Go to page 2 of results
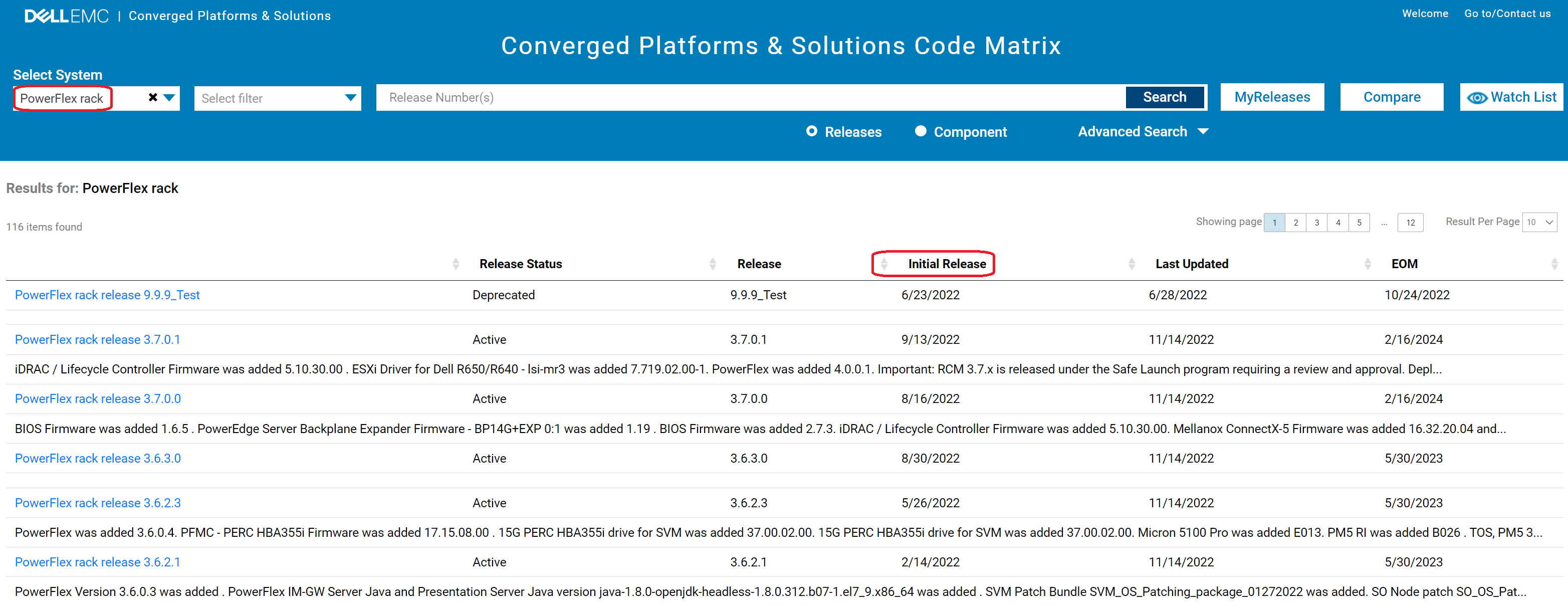The image size is (1568, 605). pyautogui.click(x=1295, y=222)
